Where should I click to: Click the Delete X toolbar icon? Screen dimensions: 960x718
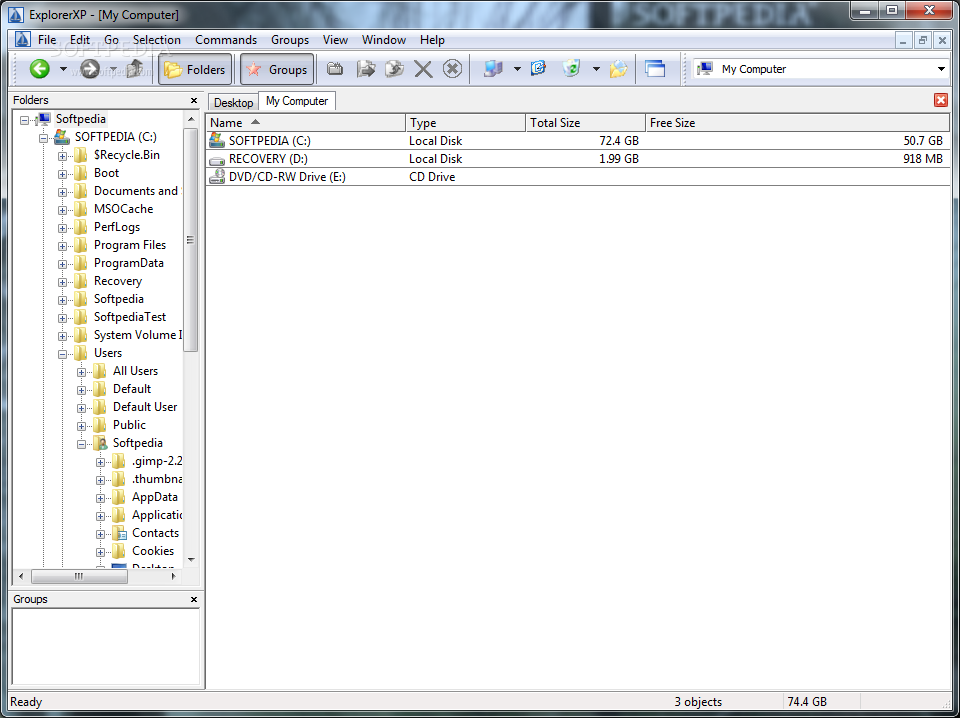click(423, 69)
